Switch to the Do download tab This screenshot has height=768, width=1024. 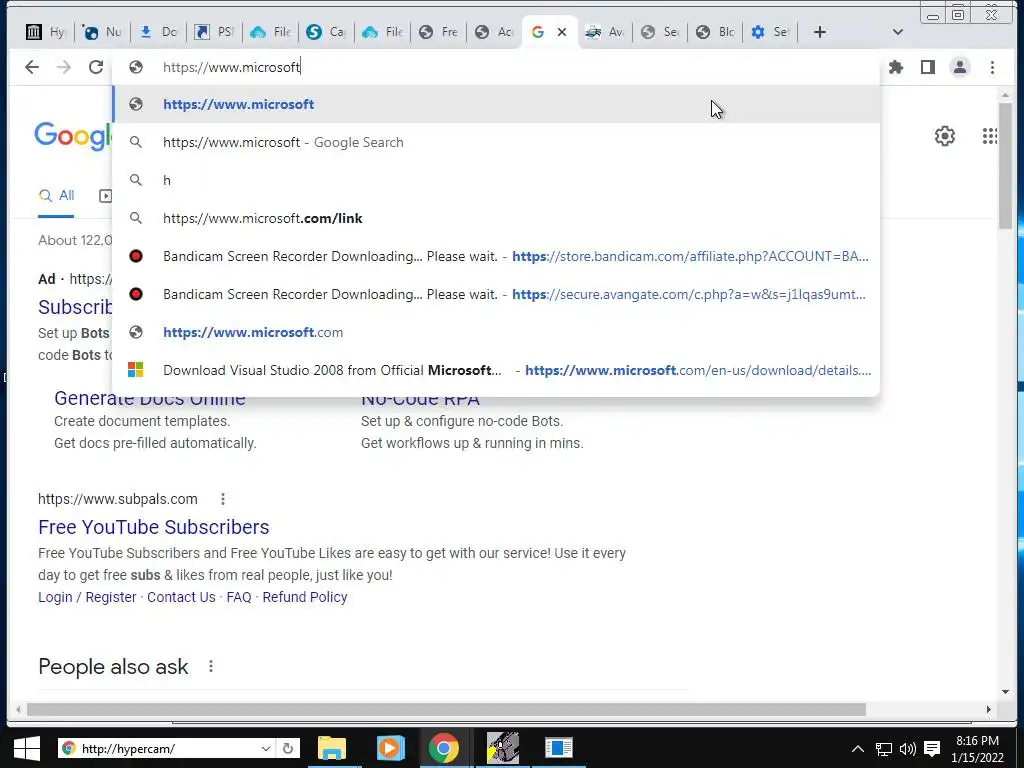click(x=159, y=32)
